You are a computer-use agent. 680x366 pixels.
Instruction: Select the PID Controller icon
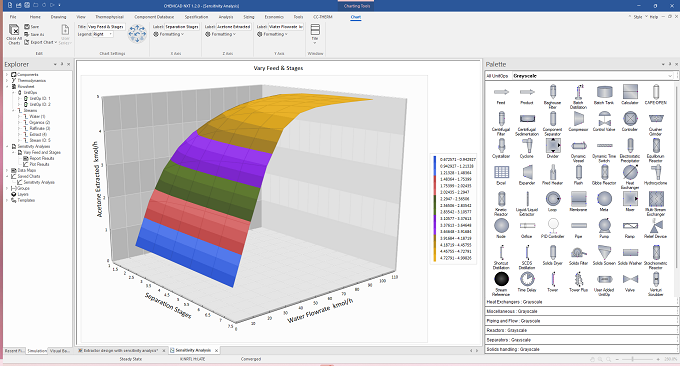click(553, 225)
